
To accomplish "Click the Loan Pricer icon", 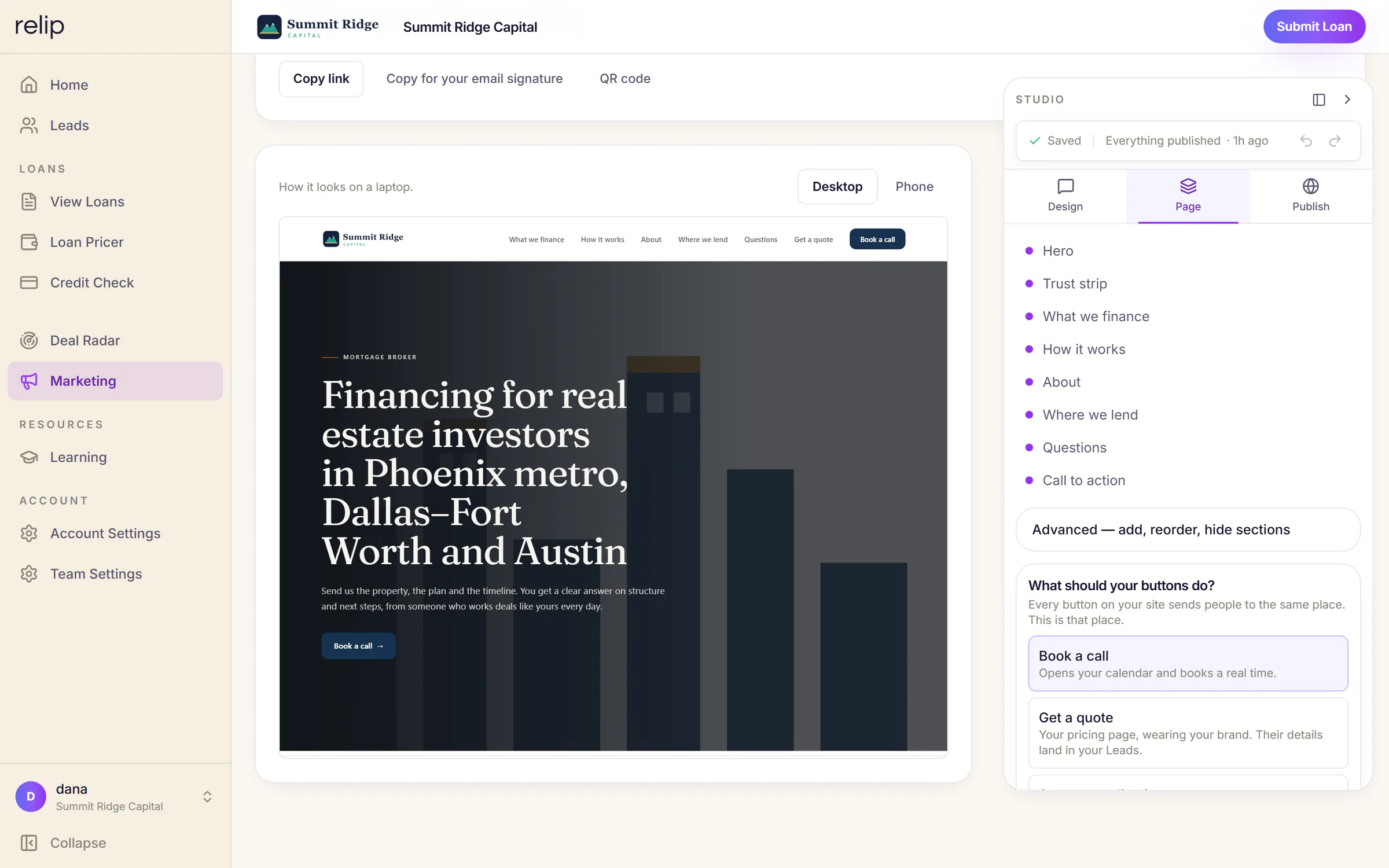I will [29, 242].
